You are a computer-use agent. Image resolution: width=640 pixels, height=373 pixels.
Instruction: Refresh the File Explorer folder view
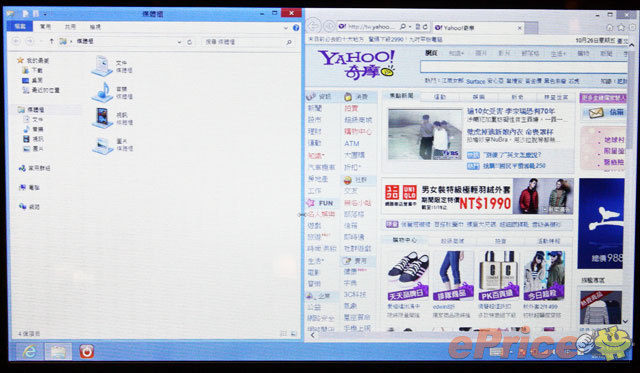coord(189,42)
